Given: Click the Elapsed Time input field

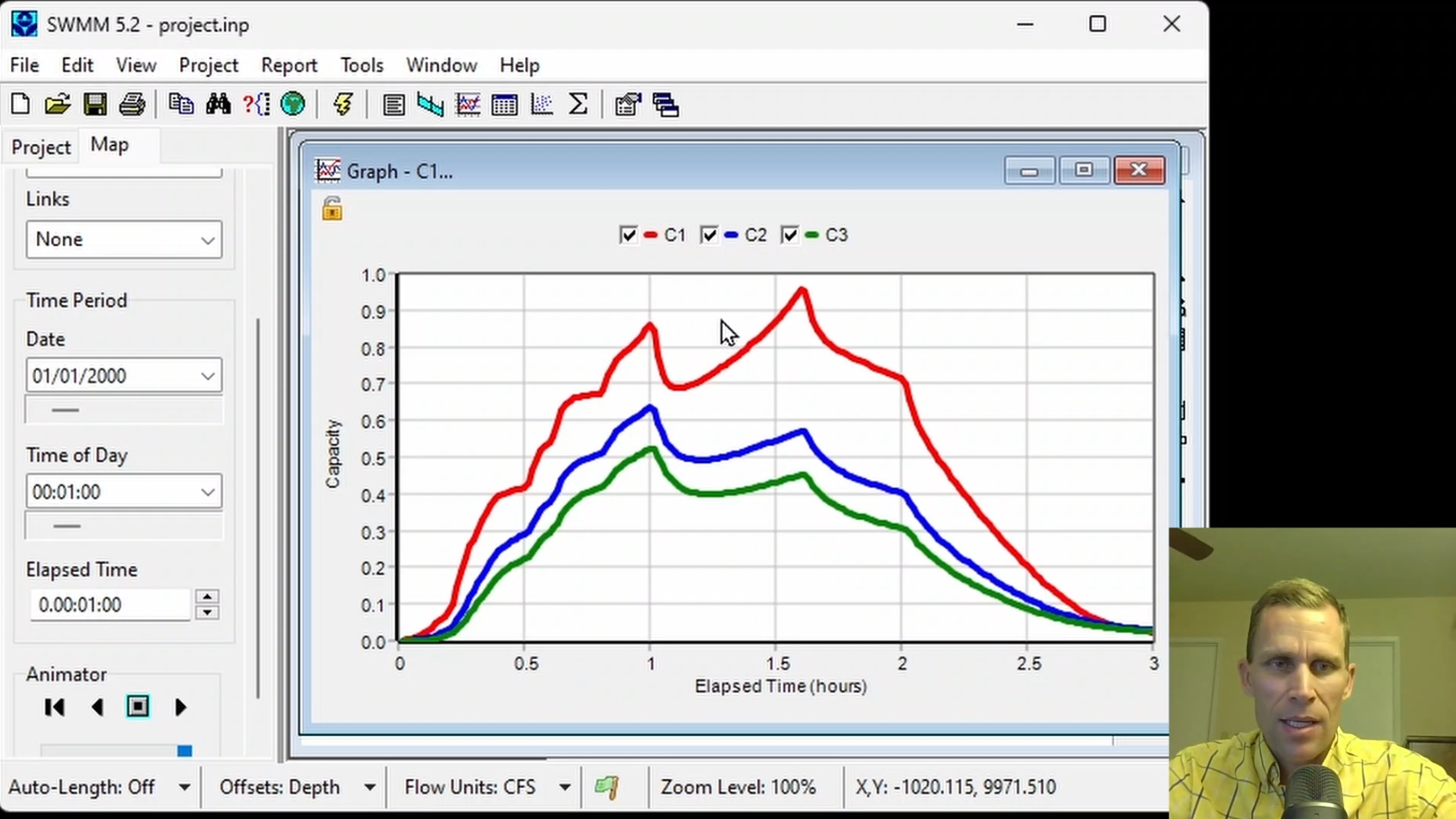Looking at the screenshot, I should tap(111, 605).
